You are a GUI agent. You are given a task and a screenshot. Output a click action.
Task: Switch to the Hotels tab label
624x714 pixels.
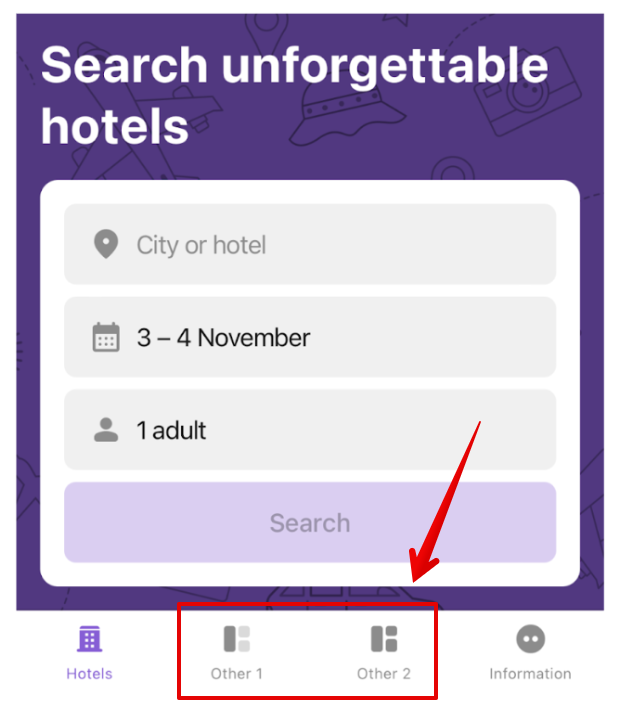point(89,673)
